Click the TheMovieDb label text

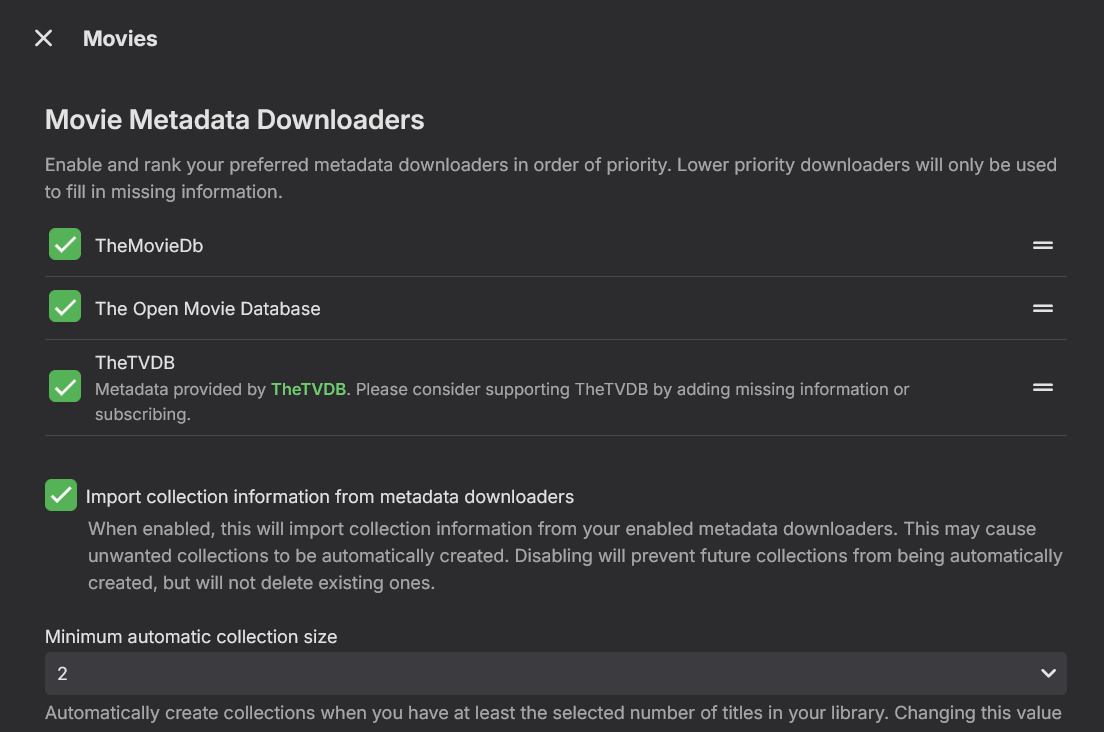tap(149, 246)
